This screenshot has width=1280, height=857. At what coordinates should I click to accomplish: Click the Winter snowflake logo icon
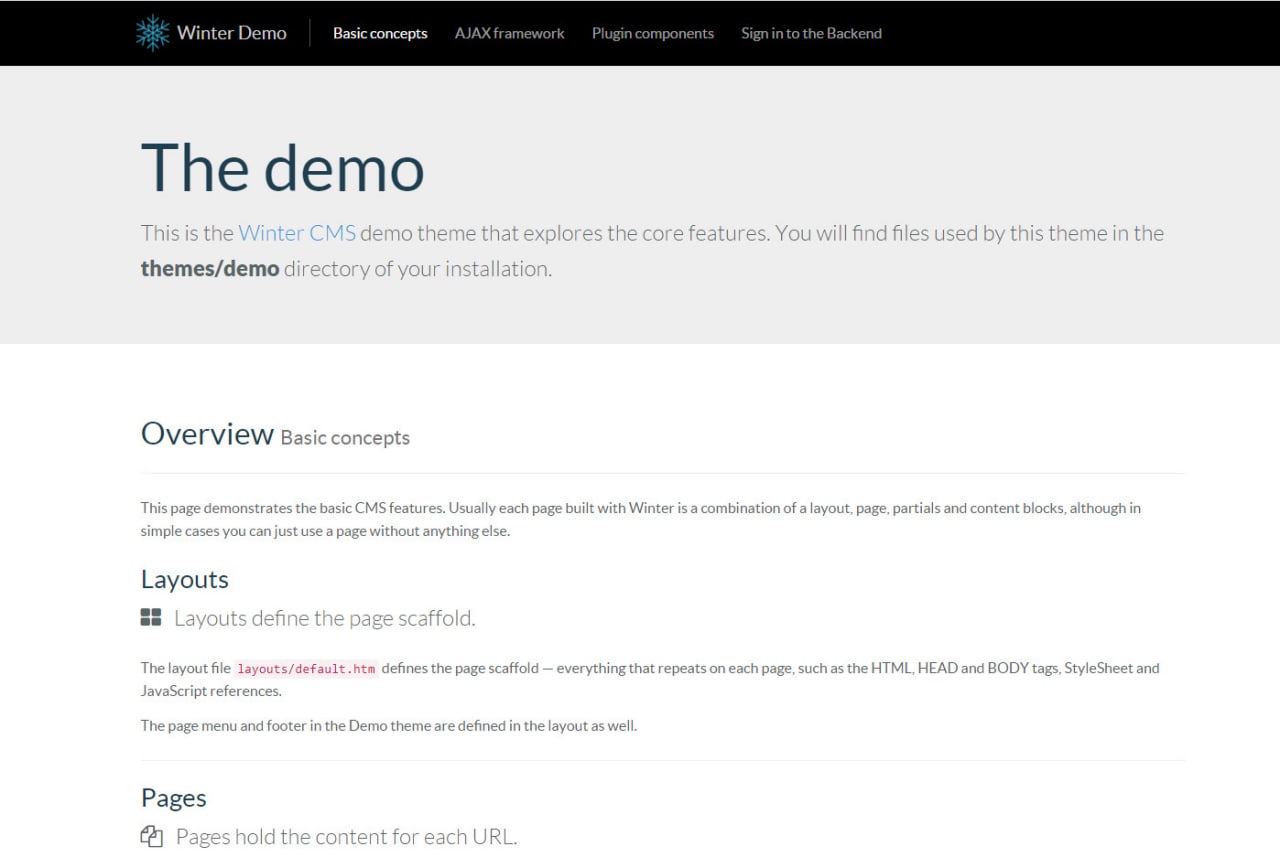point(153,33)
